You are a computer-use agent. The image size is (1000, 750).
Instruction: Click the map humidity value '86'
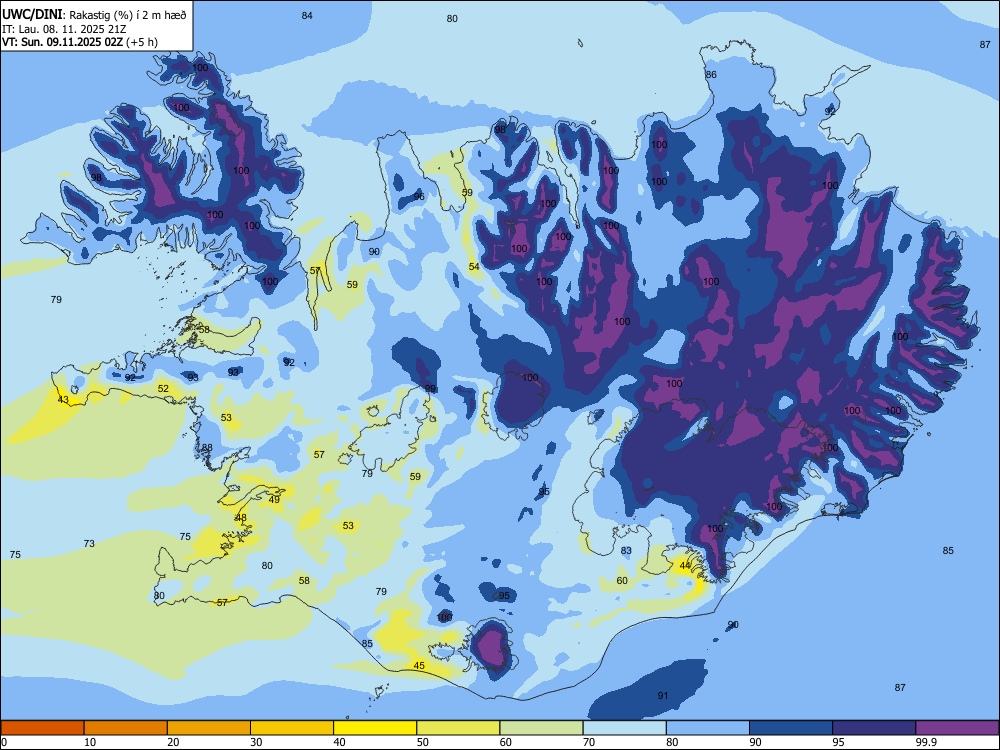tap(711, 75)
